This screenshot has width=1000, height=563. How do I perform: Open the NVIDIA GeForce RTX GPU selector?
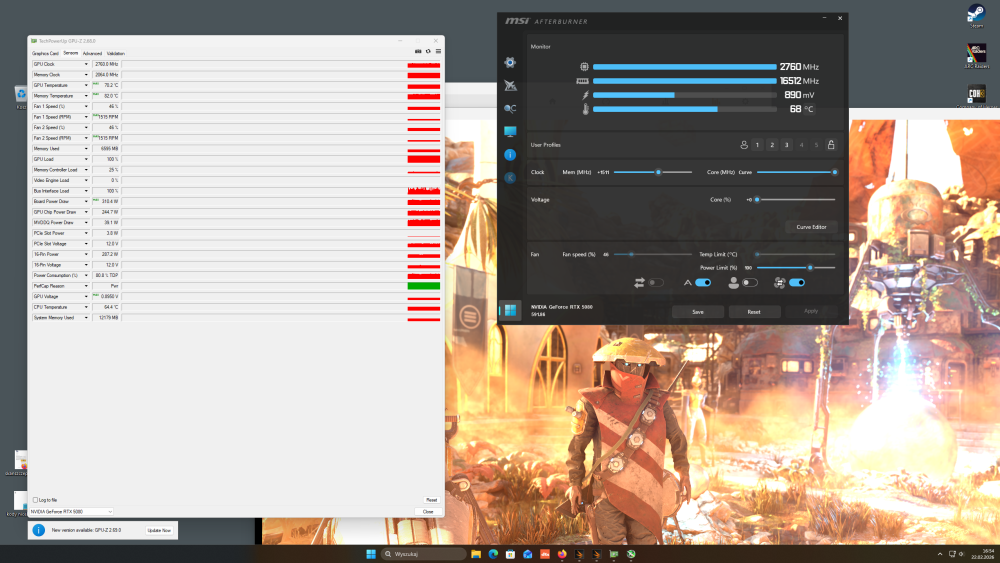coord(71,511)
